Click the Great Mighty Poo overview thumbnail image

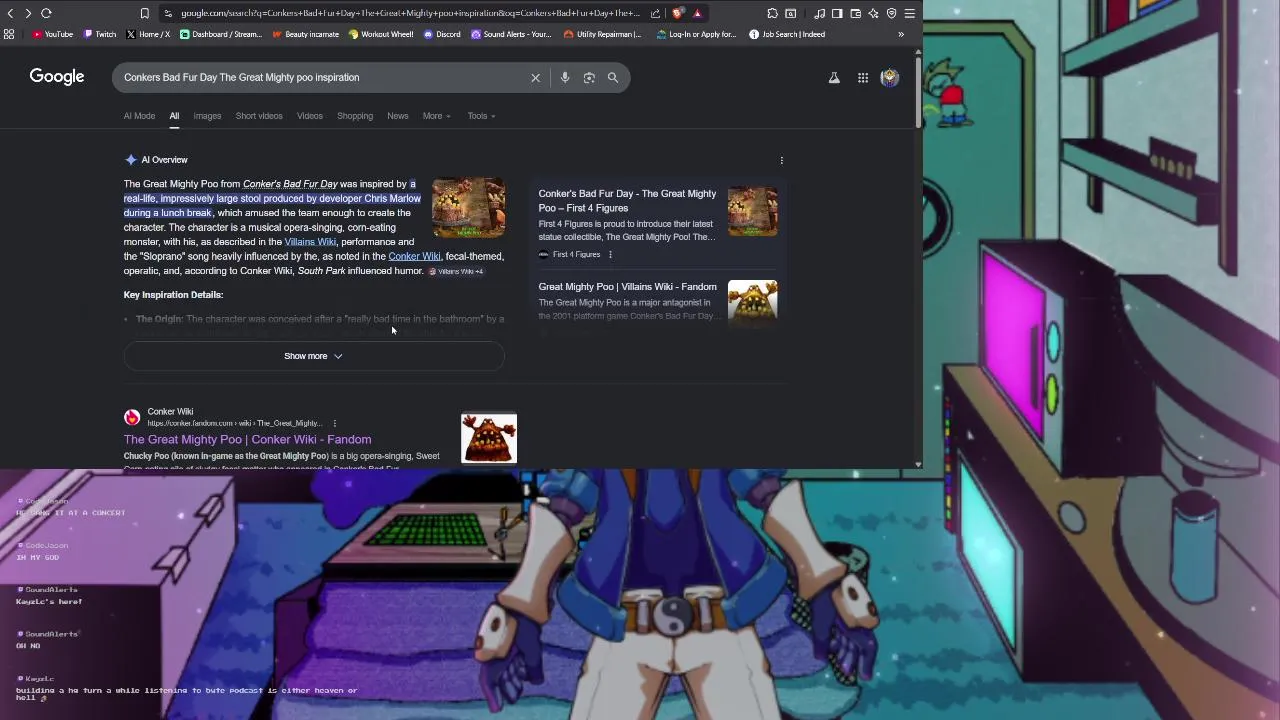coord(468,208)
